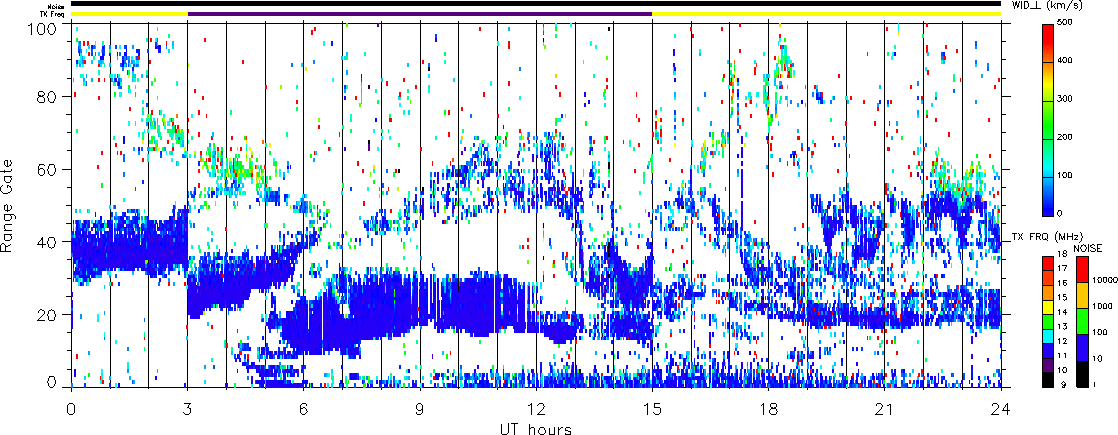
Task: Click x-axis tick label '3'
Action: (188, 410)
